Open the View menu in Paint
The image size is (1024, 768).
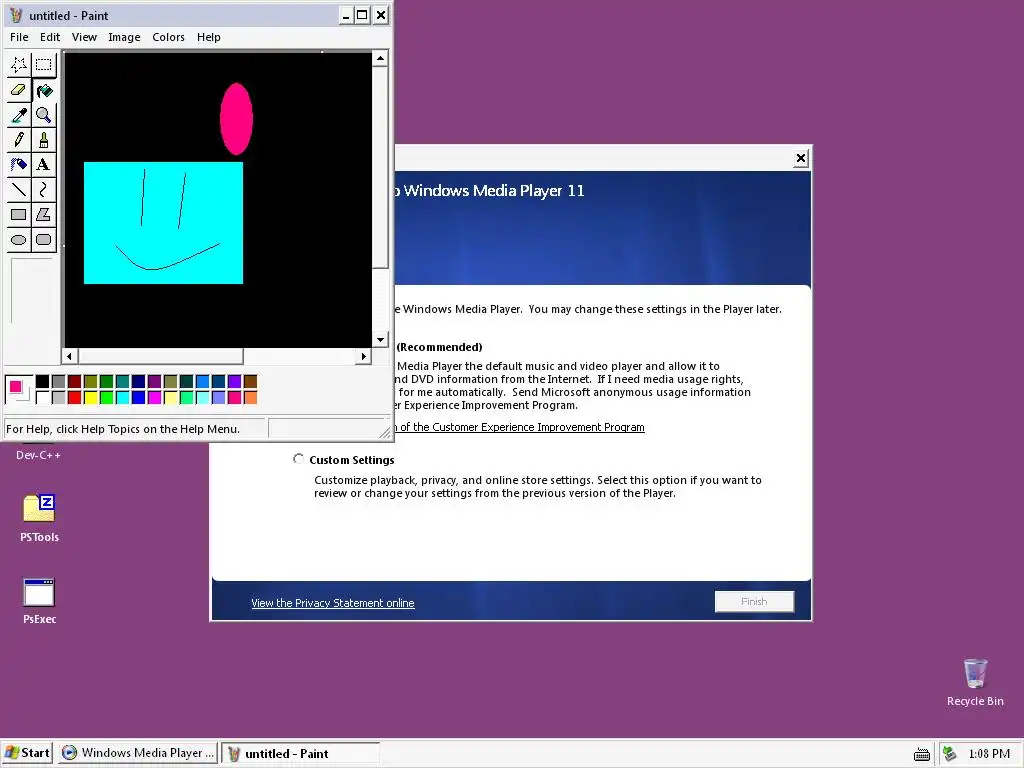(84, 37)
